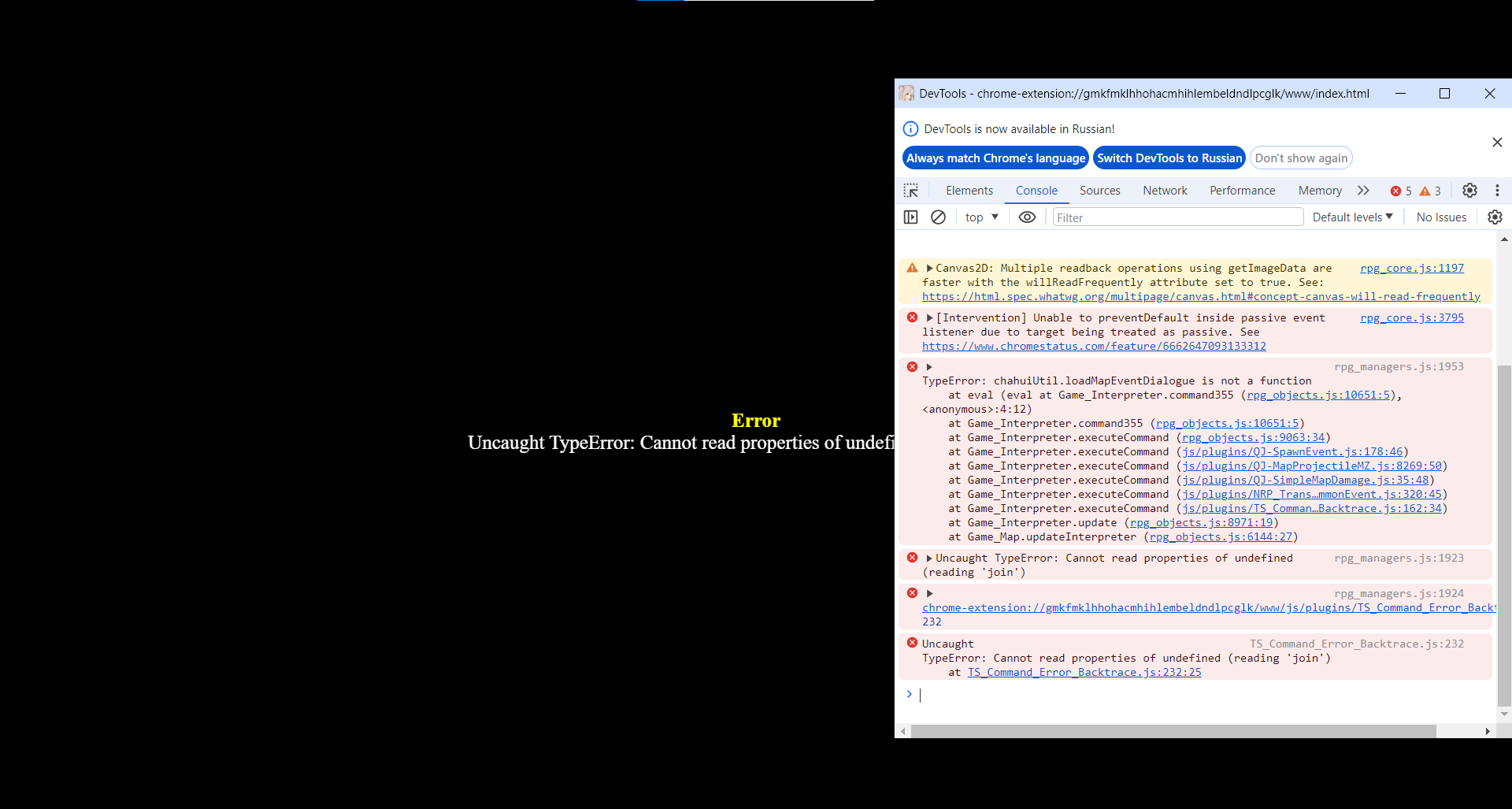Open rpg_objects.js:9063:34 stack link

pos(1253,438)
